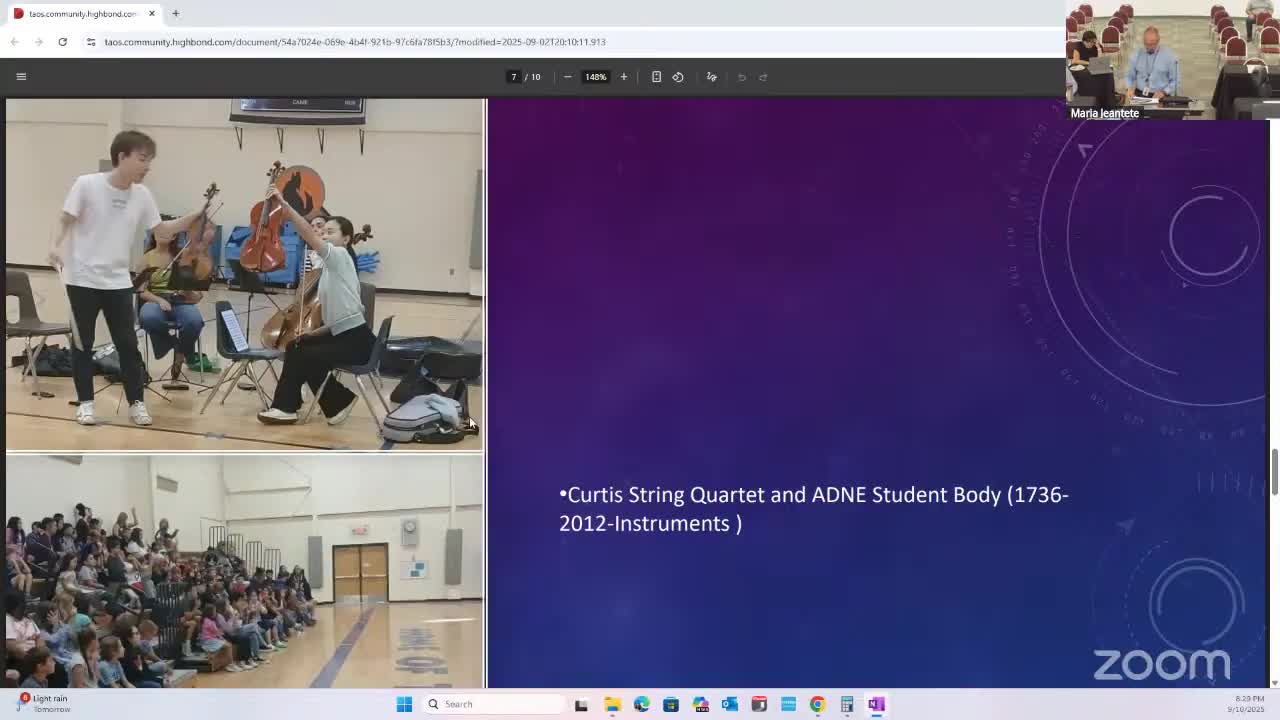The height and width of the screenshot is (720, 1280).
Task: Open the Windows Start menu
Action: [404, 704]
